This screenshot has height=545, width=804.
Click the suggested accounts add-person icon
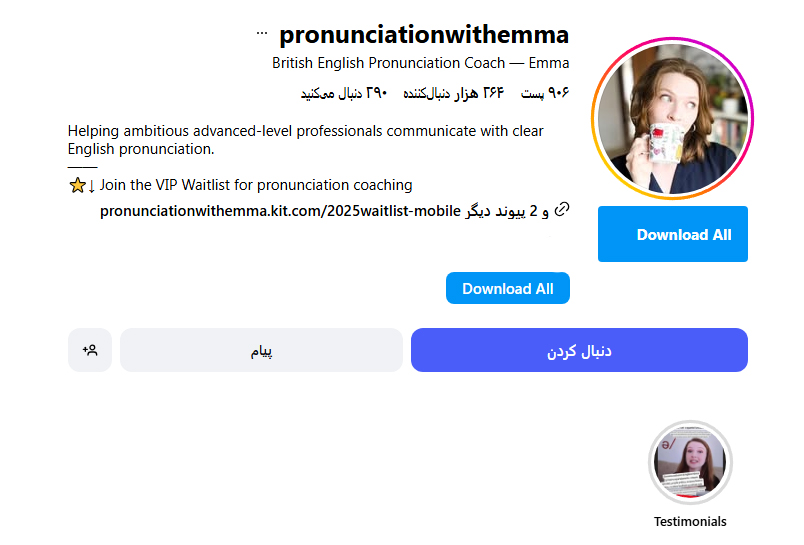(x=90, y=350)
